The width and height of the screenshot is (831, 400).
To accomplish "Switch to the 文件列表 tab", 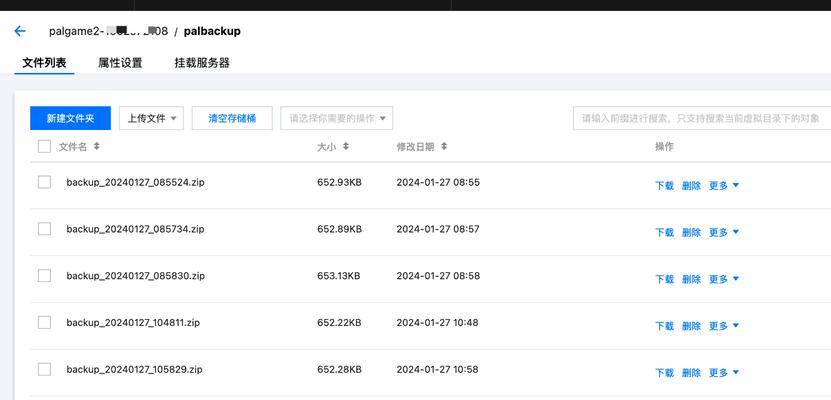I will [x=44, y=63].
